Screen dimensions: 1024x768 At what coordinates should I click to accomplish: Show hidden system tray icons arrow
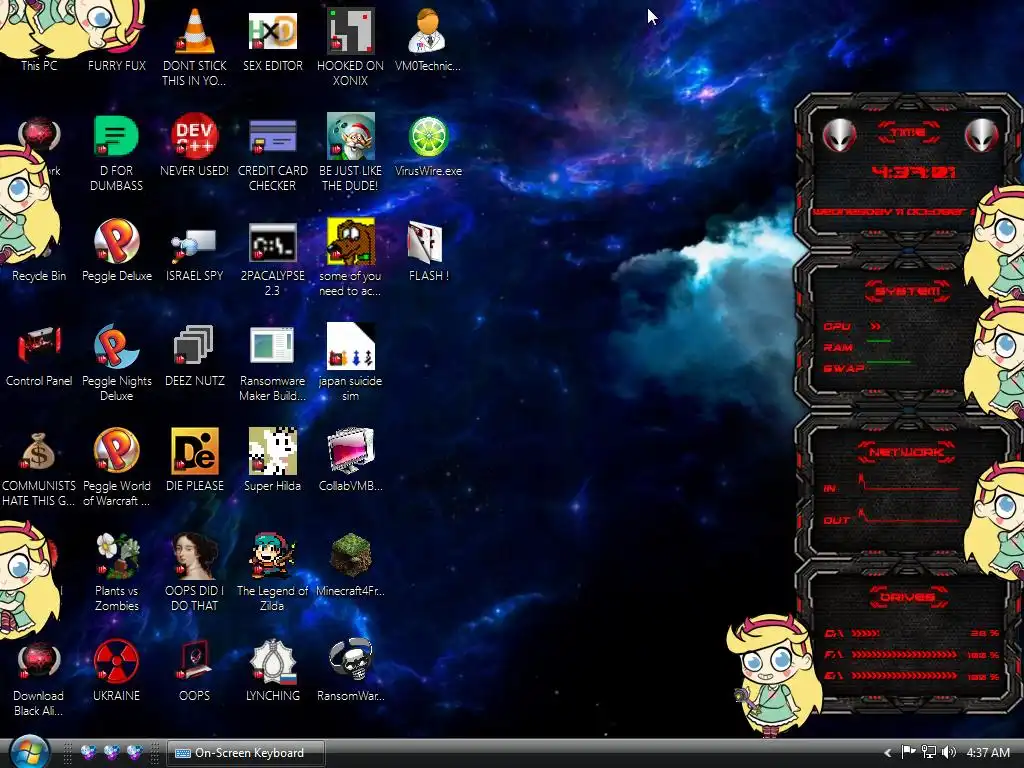coord(888,753)
